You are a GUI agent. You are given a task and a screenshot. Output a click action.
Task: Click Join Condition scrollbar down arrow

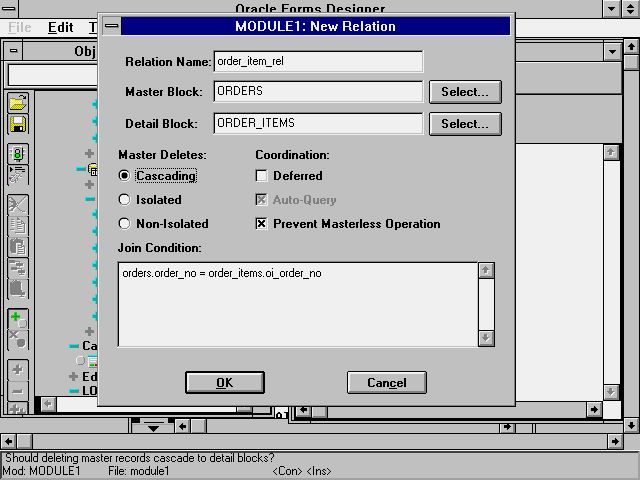point(486,338)
